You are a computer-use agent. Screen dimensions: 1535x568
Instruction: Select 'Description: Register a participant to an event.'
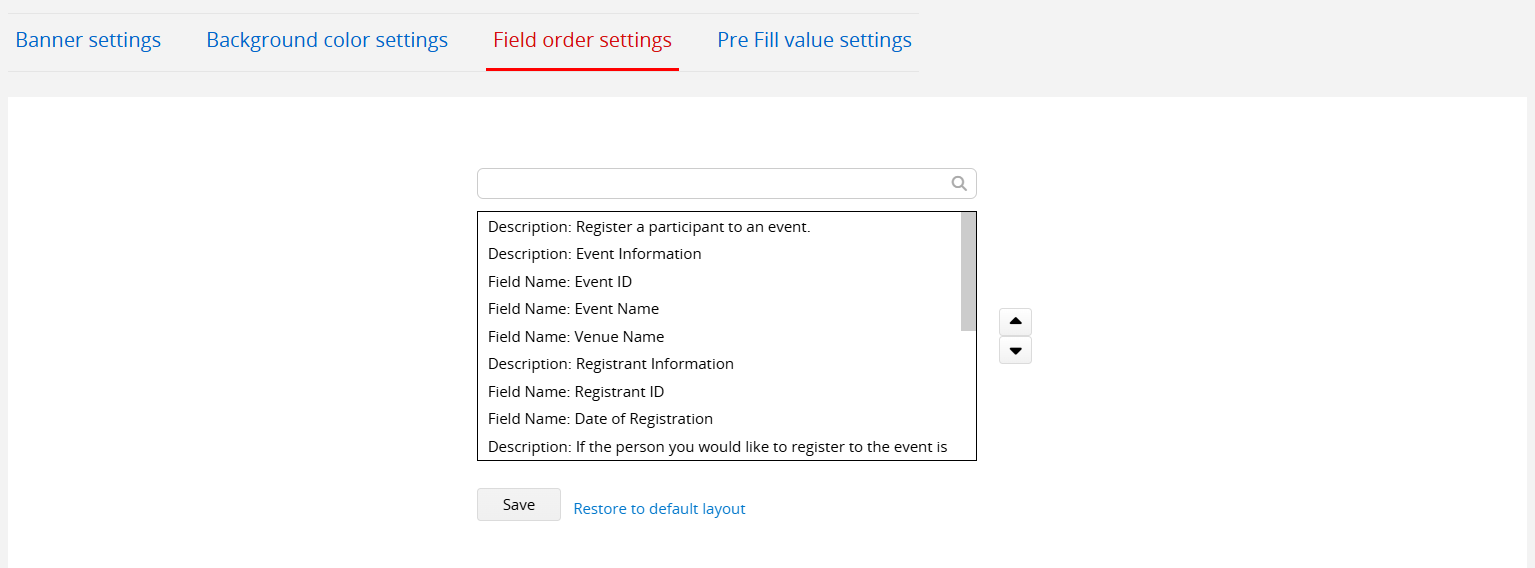click(719, 227)
